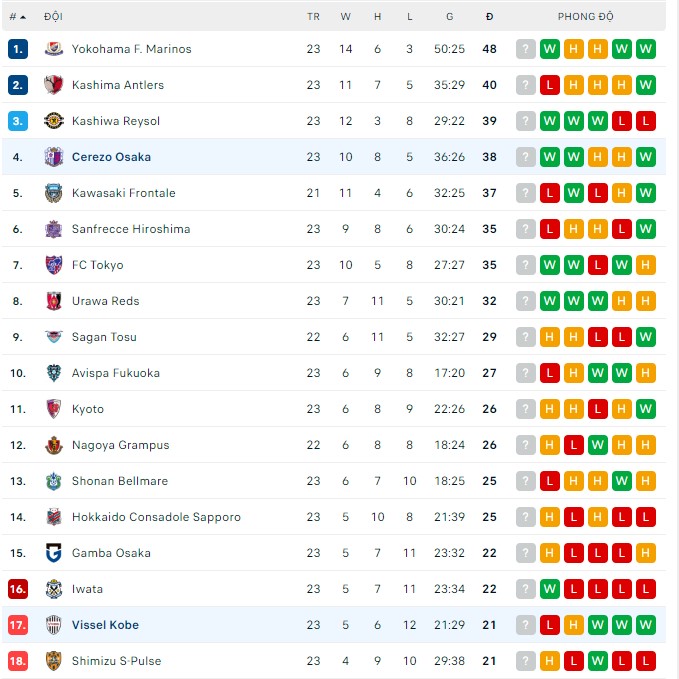Open the Sanfrecce Hiroshima team link
This screenshot has width=679, height=679.
[130, 229]
